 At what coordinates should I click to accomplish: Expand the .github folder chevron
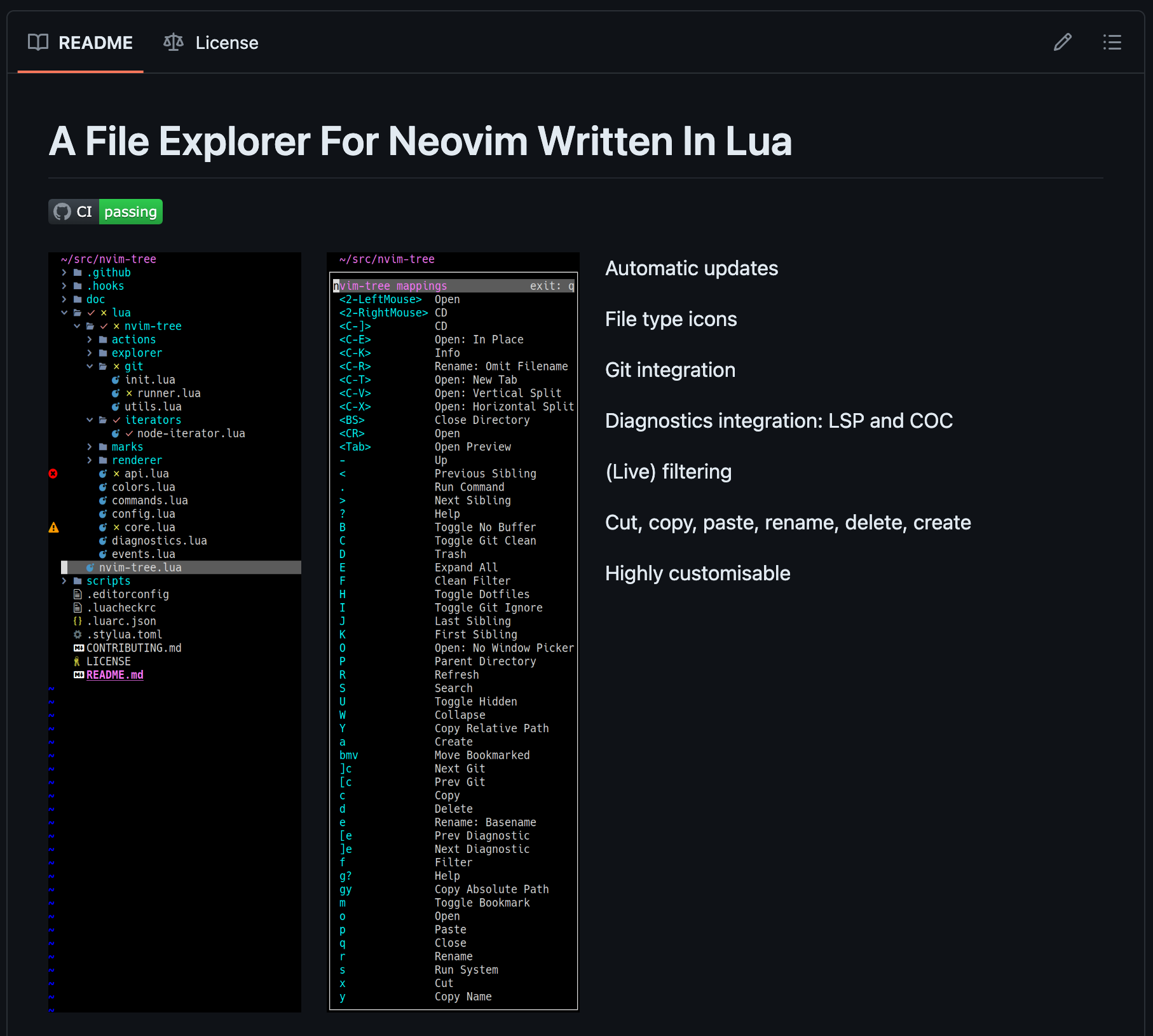(64, 273)
